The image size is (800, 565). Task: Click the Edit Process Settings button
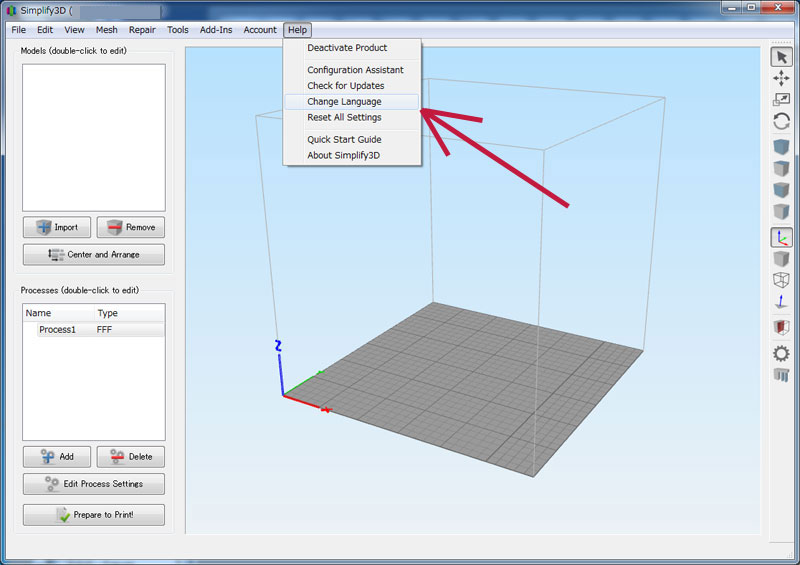click(x=94, y=484)
